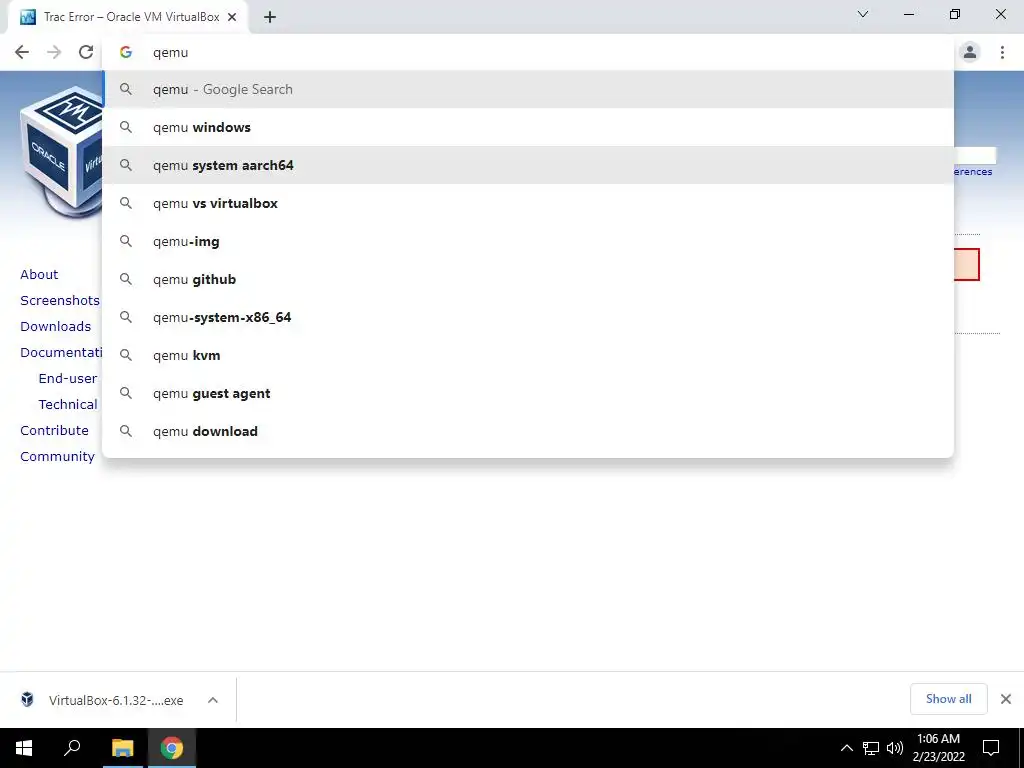1024x768 pixels.
Task: Choose the 'qemu - Google Search' suggestion
Action: coord(528,89)
